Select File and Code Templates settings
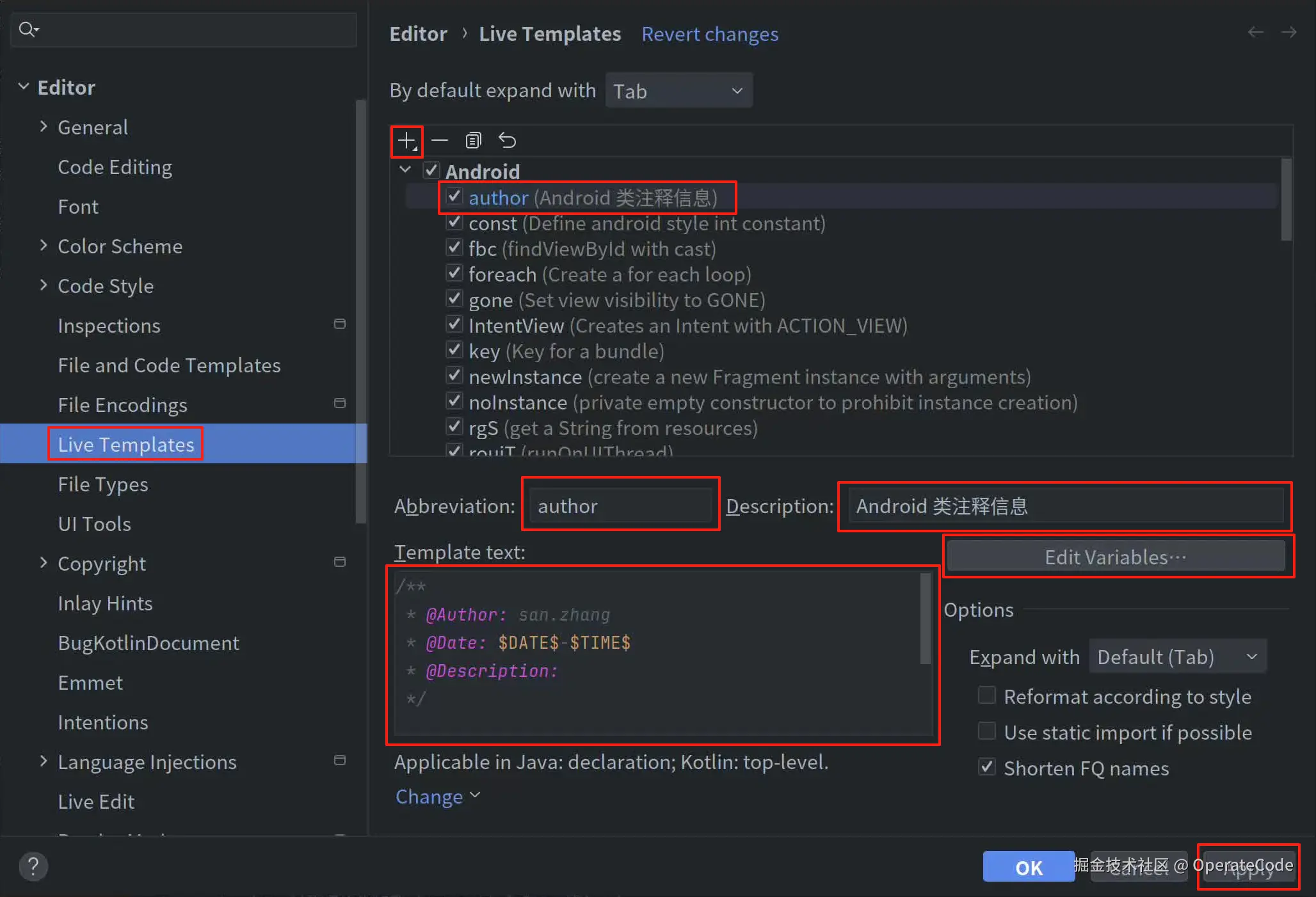The height and width of the screenshot is (897, 1316). click(x=169, y=365)
